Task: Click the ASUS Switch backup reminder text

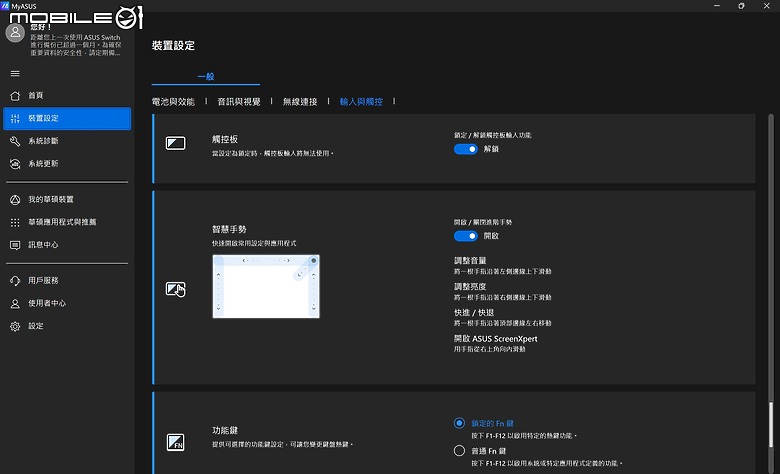Action: (x=76, y=45)
